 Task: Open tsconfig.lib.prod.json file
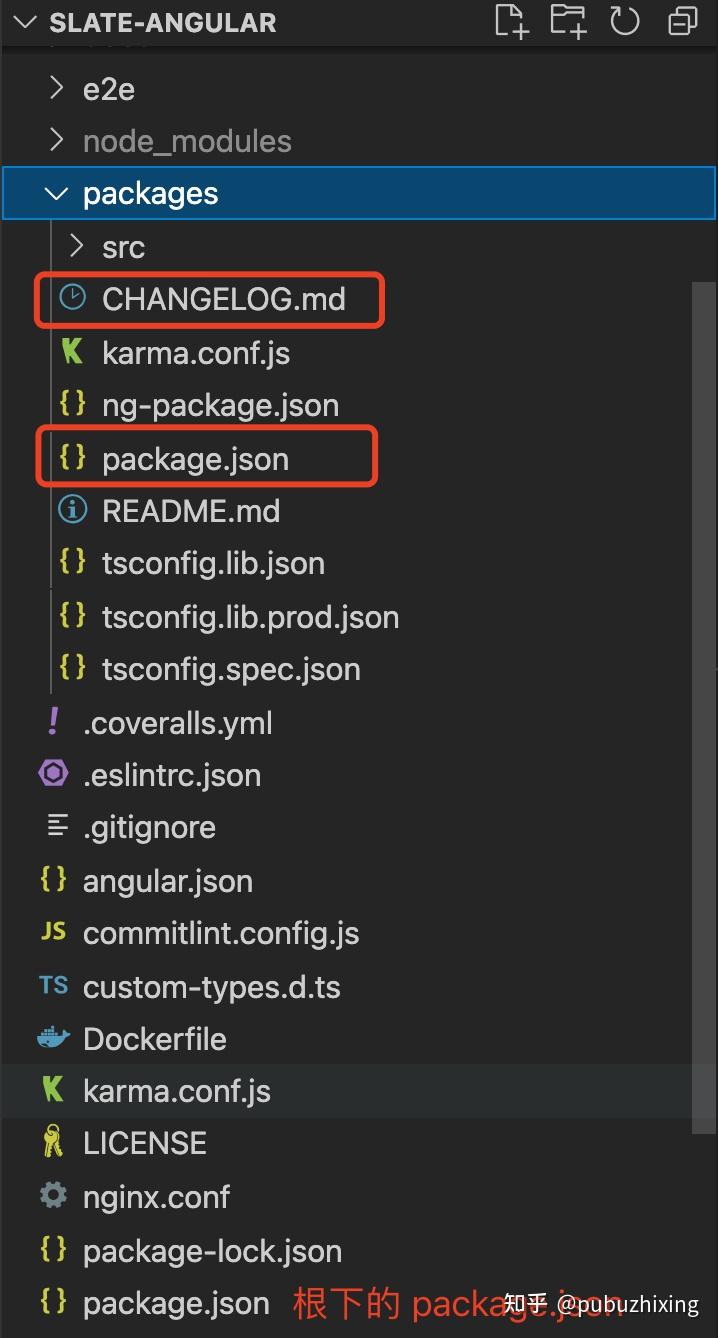coord(250,617)
